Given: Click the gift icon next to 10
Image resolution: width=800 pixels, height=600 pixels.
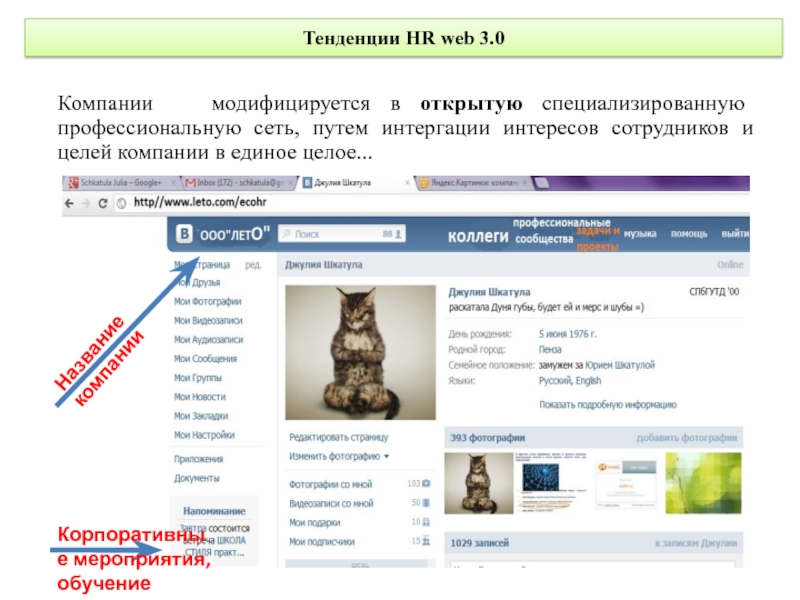Looking at the screenshot, I should coord(426,522).
